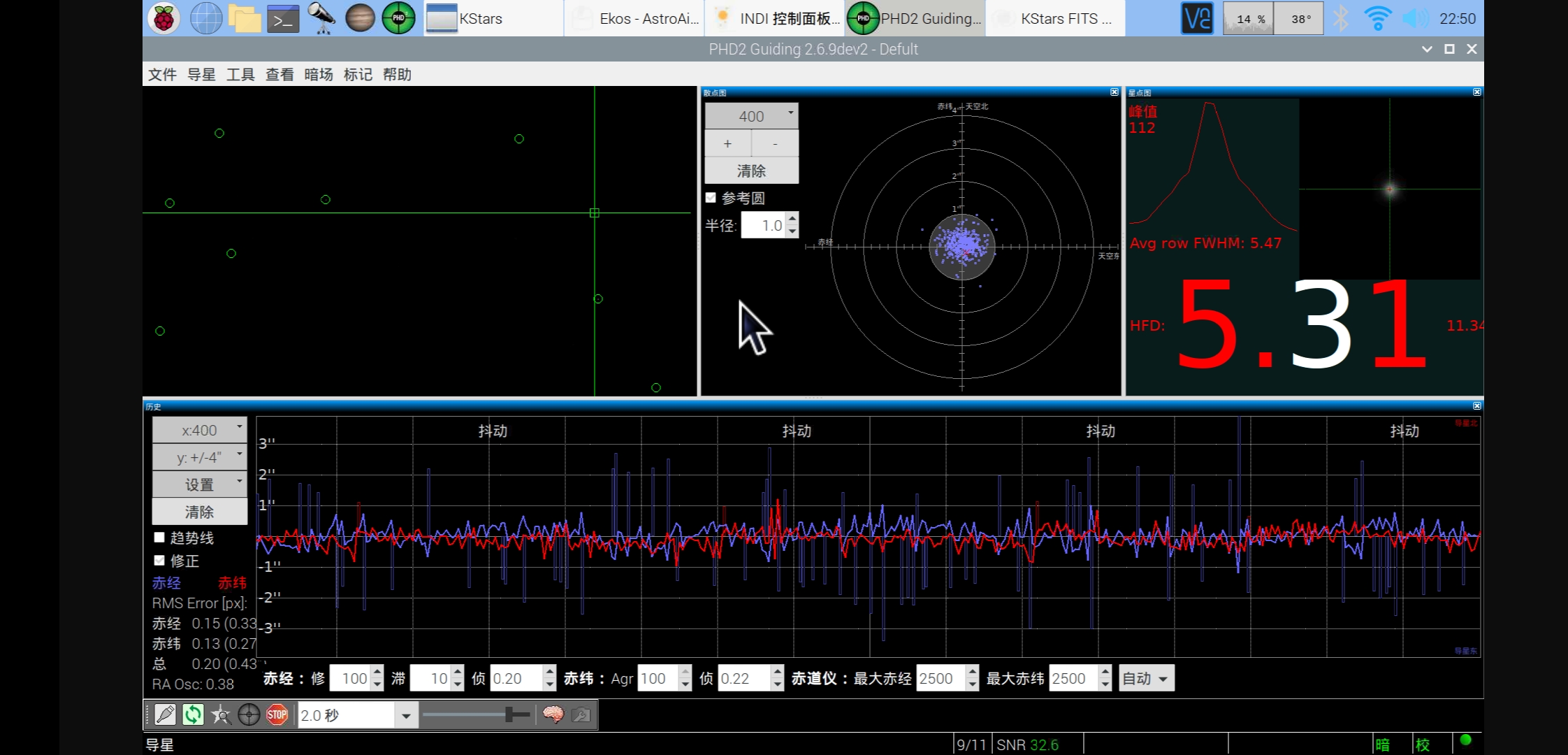Switch to INDI 控制面板 window

(774, 18)
